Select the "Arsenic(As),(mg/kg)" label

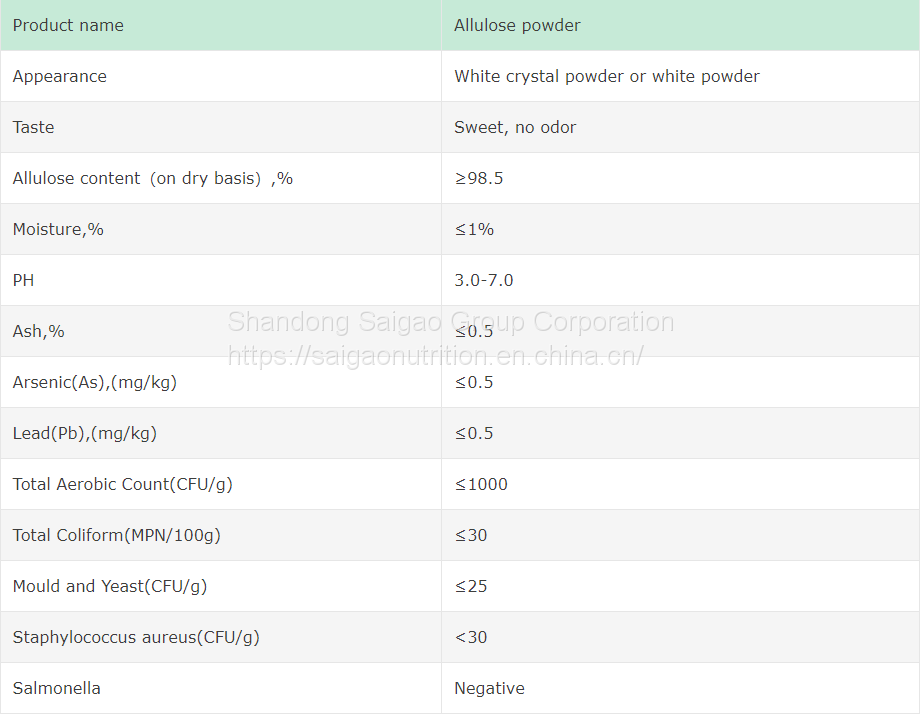pyautogui.click(x=95, y=382)
